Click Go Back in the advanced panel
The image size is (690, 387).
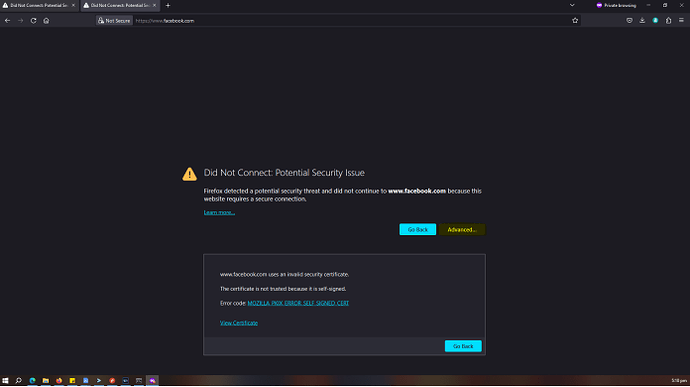coord(463,346)
